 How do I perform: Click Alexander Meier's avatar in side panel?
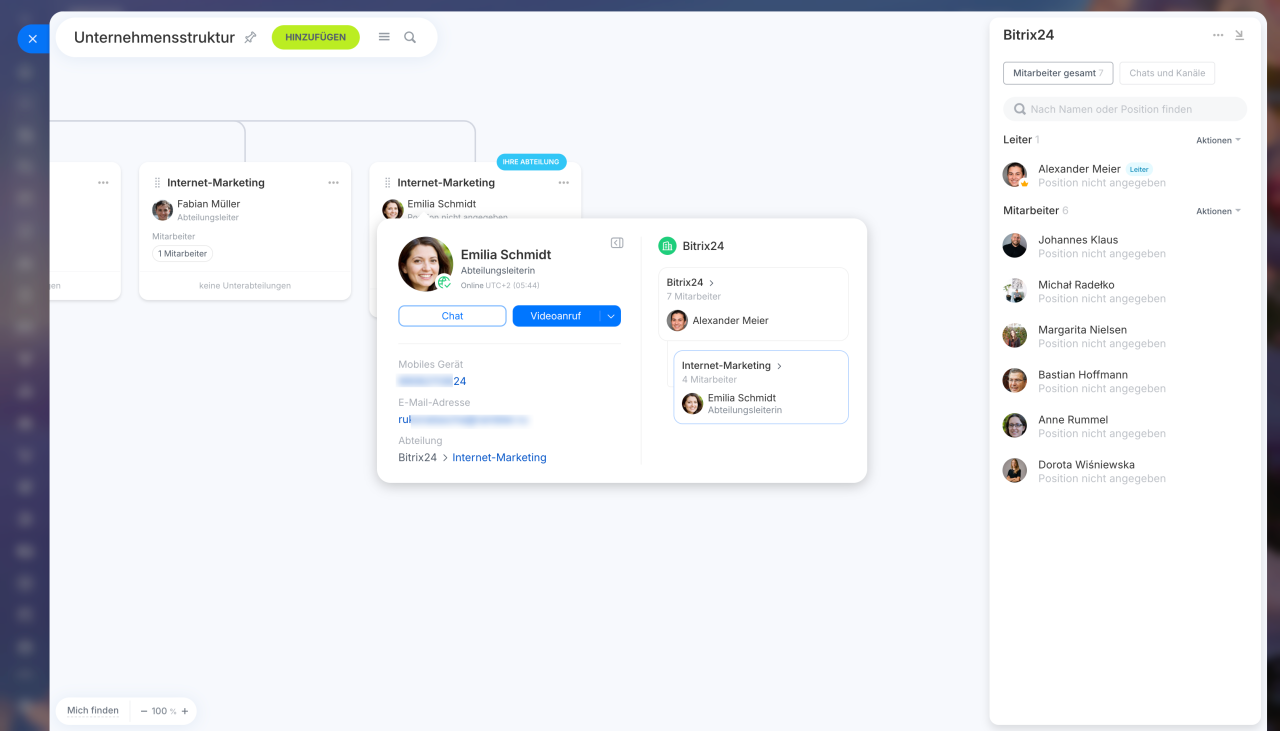coord(1015,175)
